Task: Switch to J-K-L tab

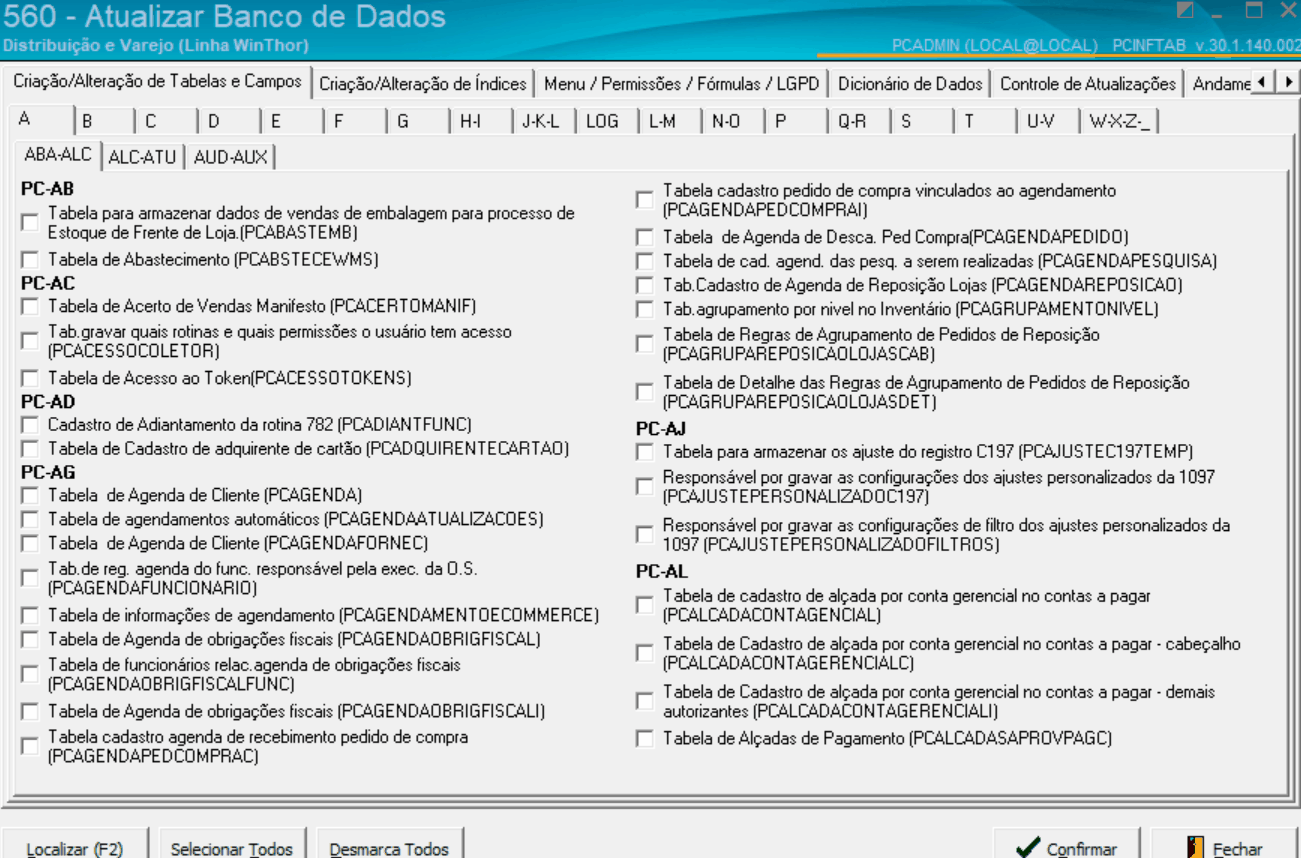Action: pyautogui.click(x=545, y=121)
